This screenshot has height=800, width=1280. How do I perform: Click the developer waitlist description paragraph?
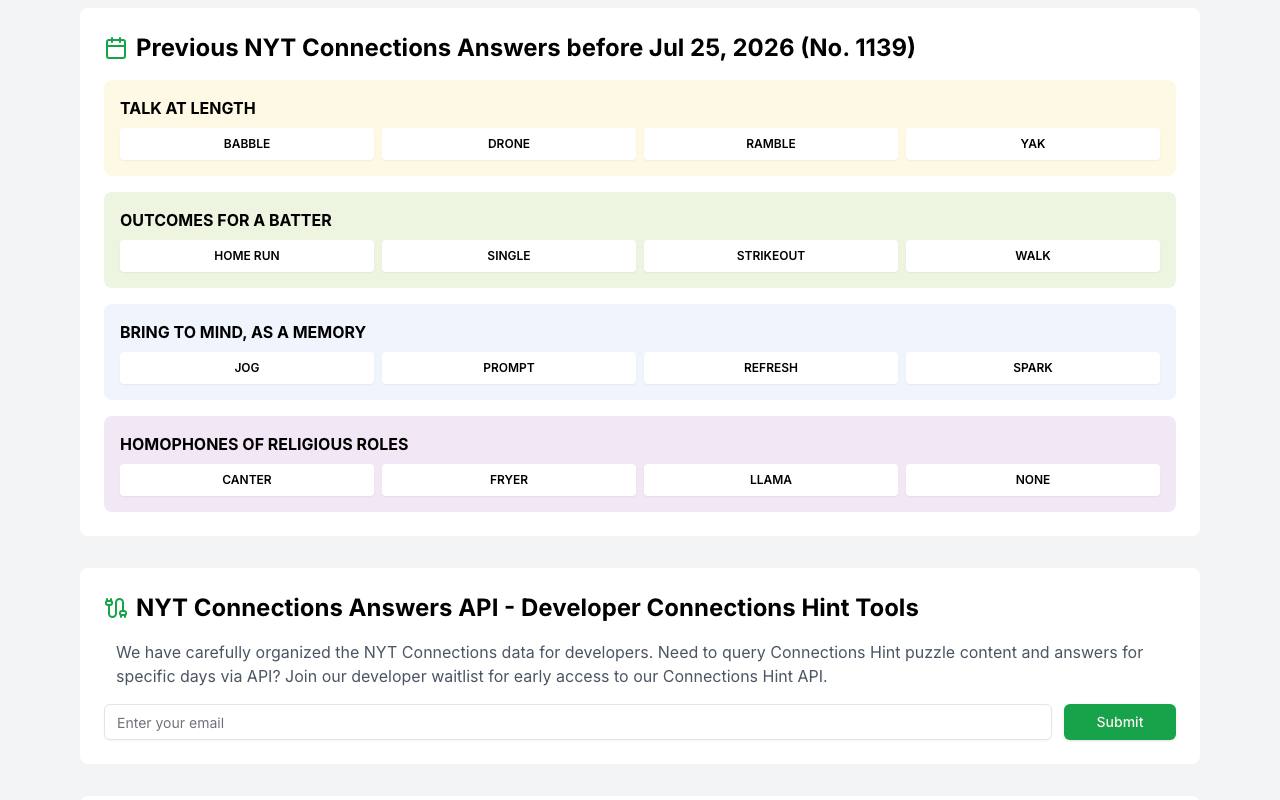pyautogui.click(x=630, y=664)
